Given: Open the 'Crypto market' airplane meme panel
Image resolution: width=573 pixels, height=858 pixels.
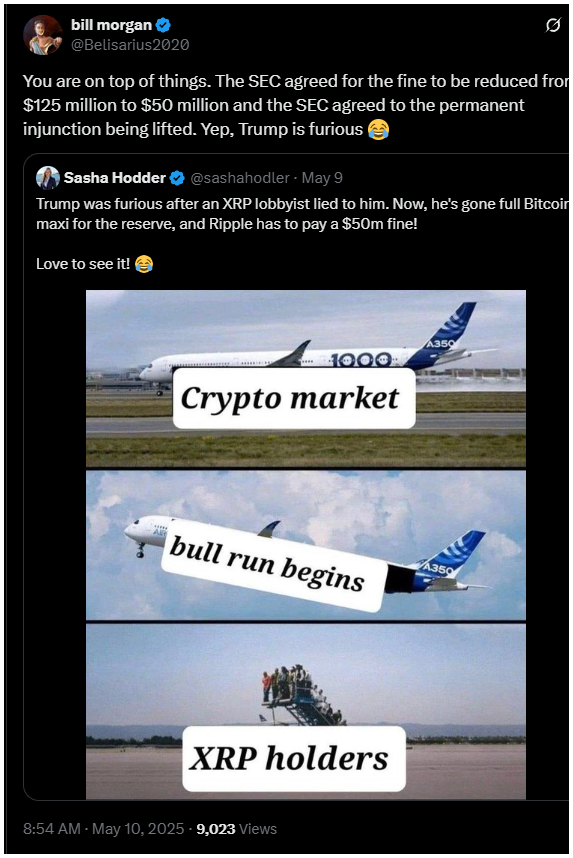Looking at the screenshot, I should [x=306, y=379].
